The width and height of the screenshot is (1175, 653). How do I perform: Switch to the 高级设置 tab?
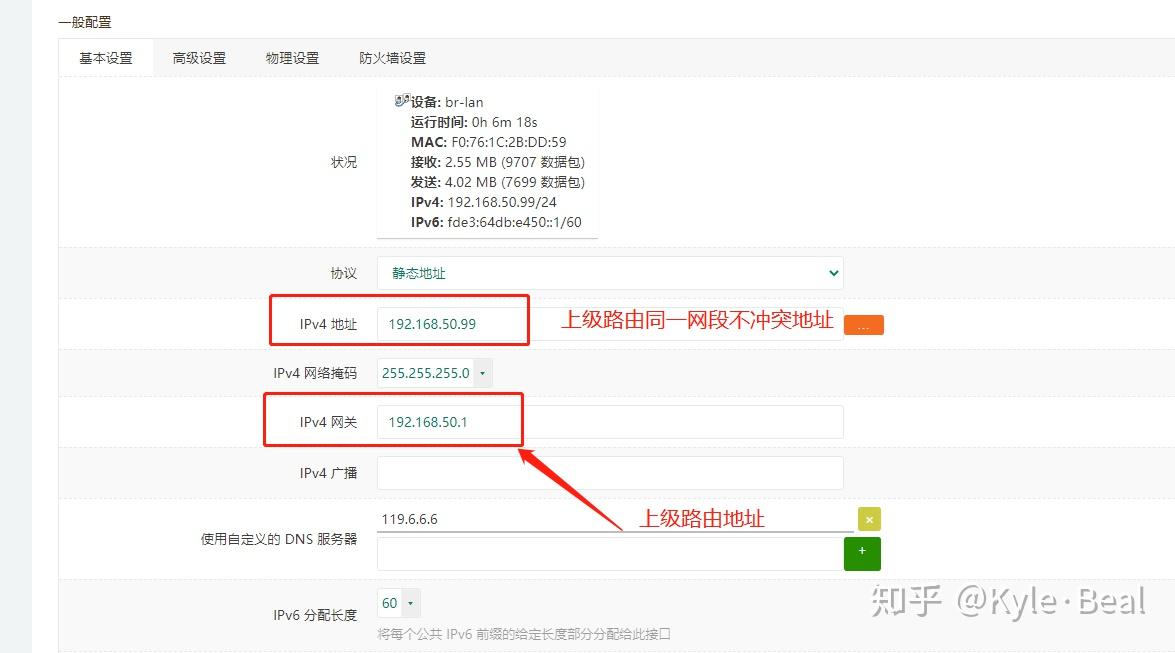point(198,57)
